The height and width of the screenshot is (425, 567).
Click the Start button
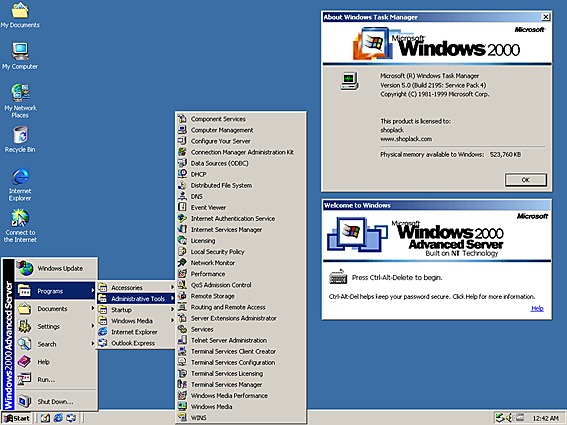click(17, 418)
